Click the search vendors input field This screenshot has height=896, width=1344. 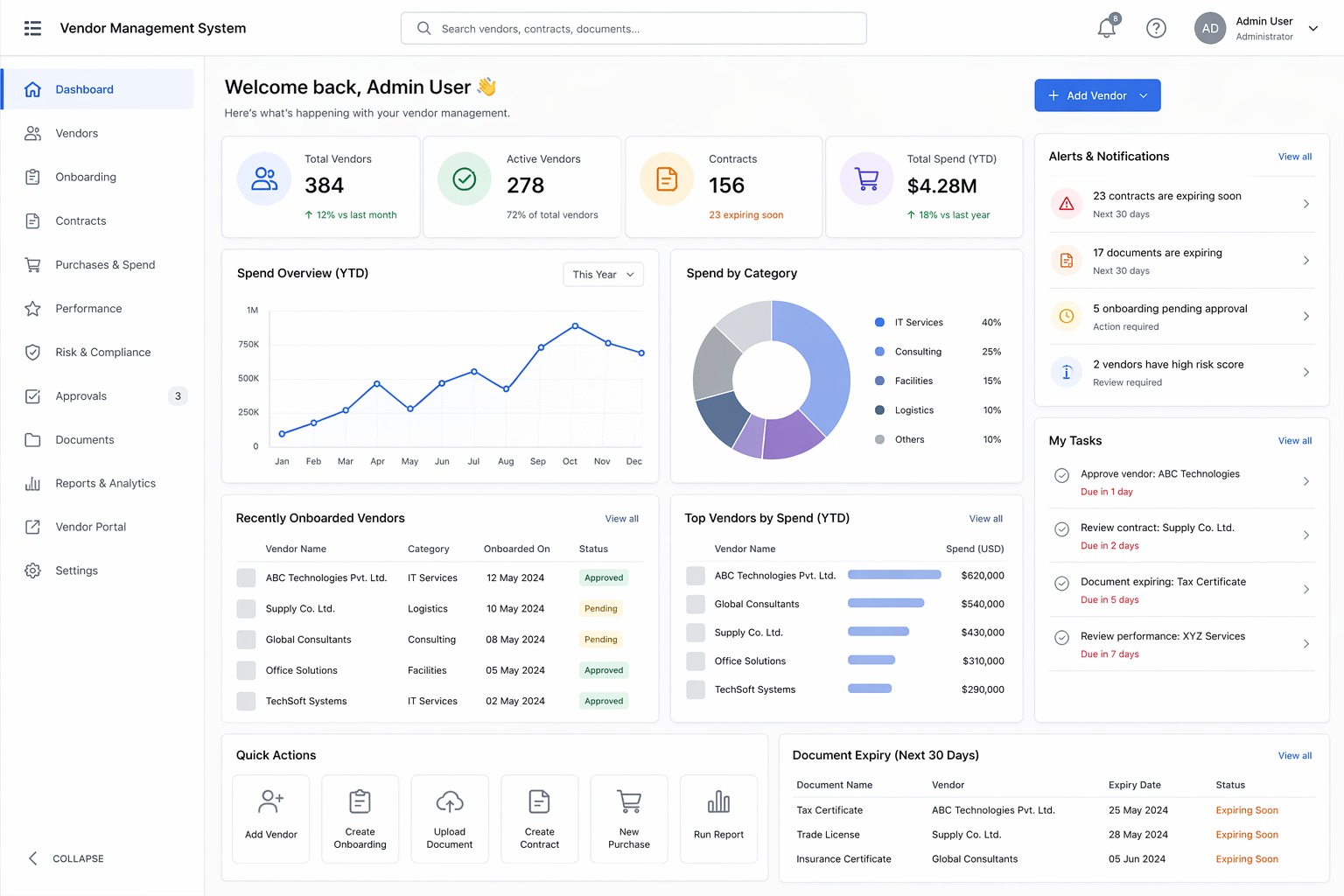coord(633,28)
